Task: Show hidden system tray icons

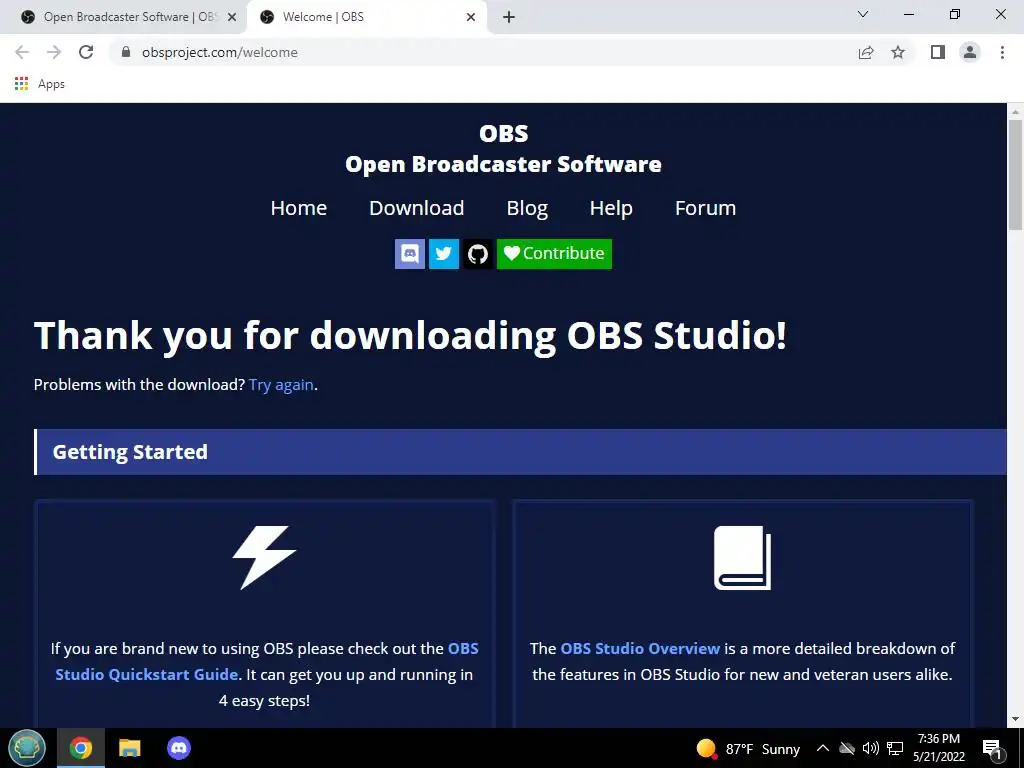Action: tap(823, 748)
